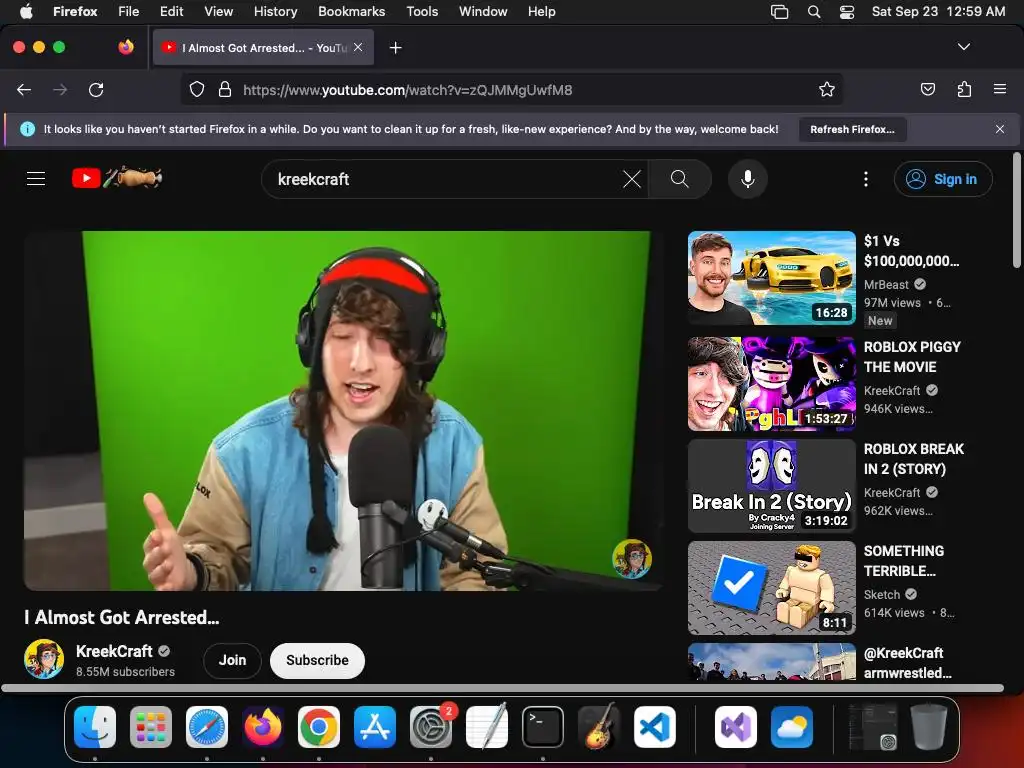Save page to Pocket
Screen dimensions: 1024x768
click(x=927, y=89)
